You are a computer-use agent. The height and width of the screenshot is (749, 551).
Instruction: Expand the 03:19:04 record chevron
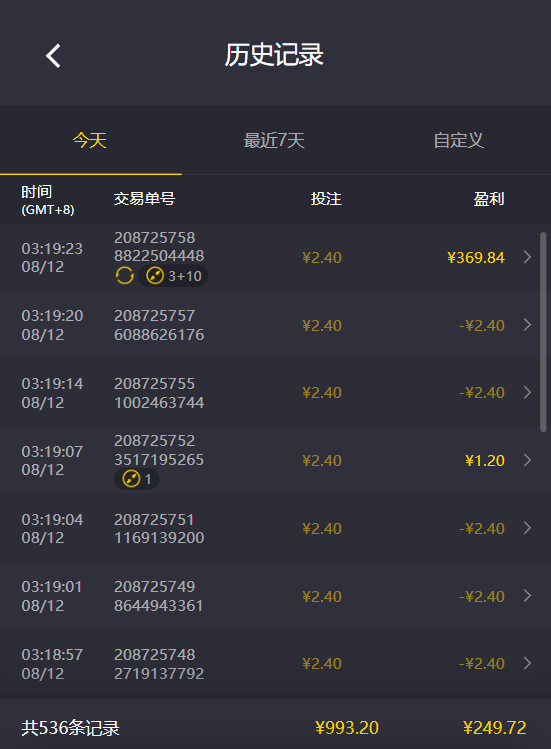(x=527, y=528)
